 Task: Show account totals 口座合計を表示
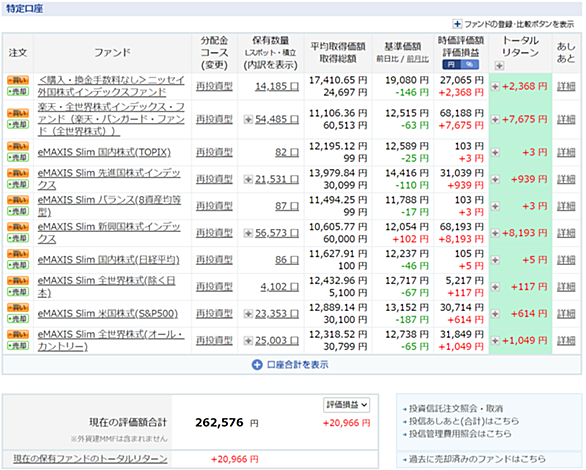[290, 365]
